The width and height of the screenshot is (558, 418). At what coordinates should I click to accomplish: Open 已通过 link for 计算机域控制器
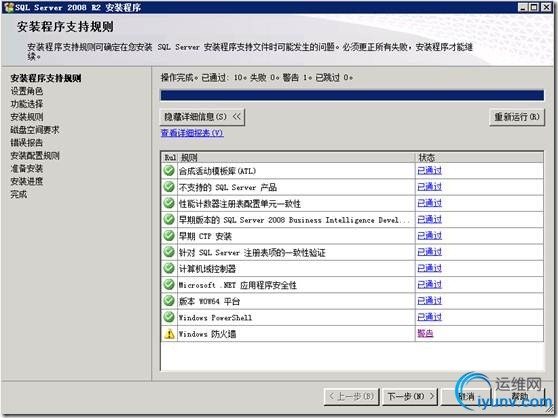pyautogui.click(x=430, y=268)
